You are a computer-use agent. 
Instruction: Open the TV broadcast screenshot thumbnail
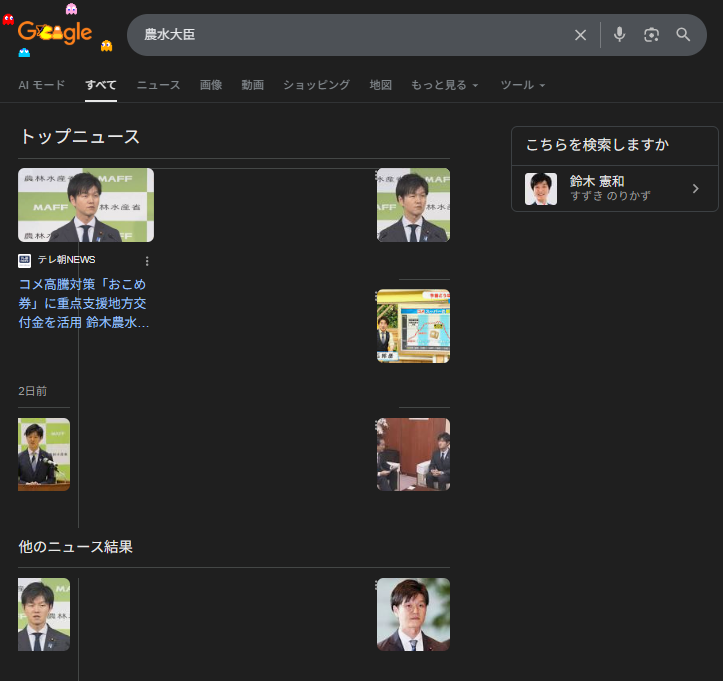[413, 326]
